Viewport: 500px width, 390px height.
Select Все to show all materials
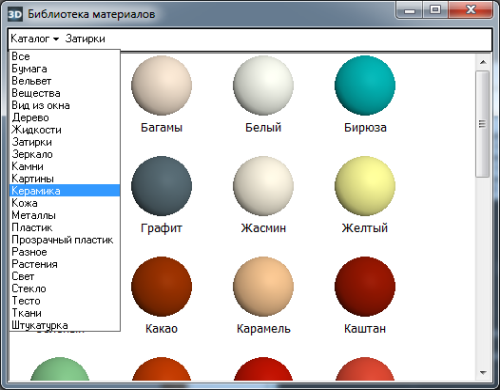point(65,56)
